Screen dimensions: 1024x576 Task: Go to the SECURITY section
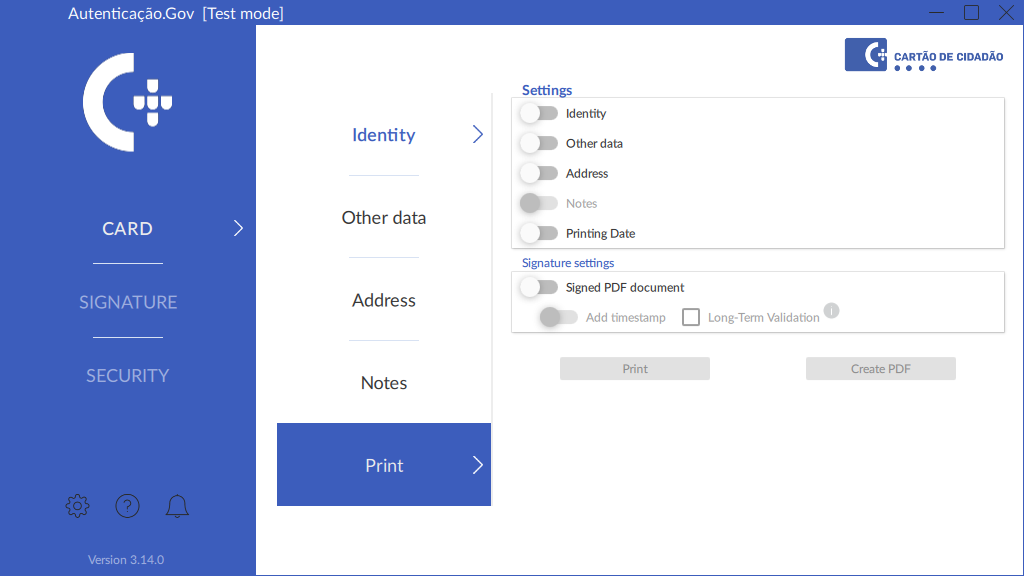point(128,375)
